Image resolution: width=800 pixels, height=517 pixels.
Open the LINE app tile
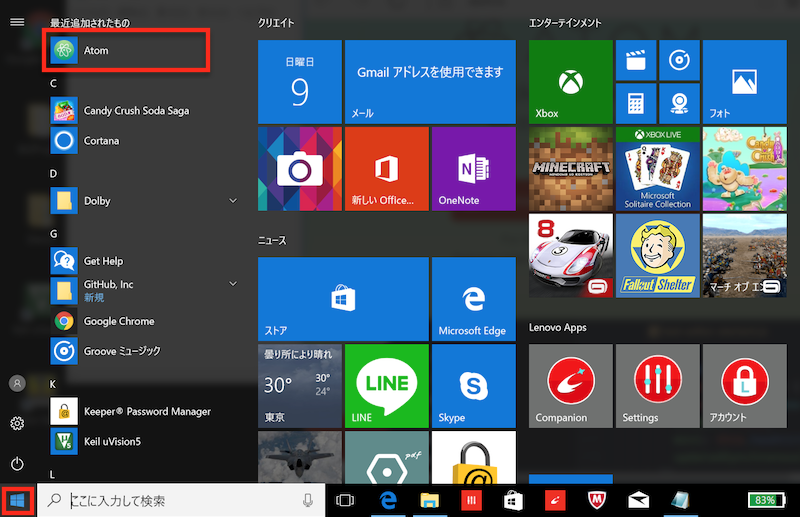coord(386,384)
